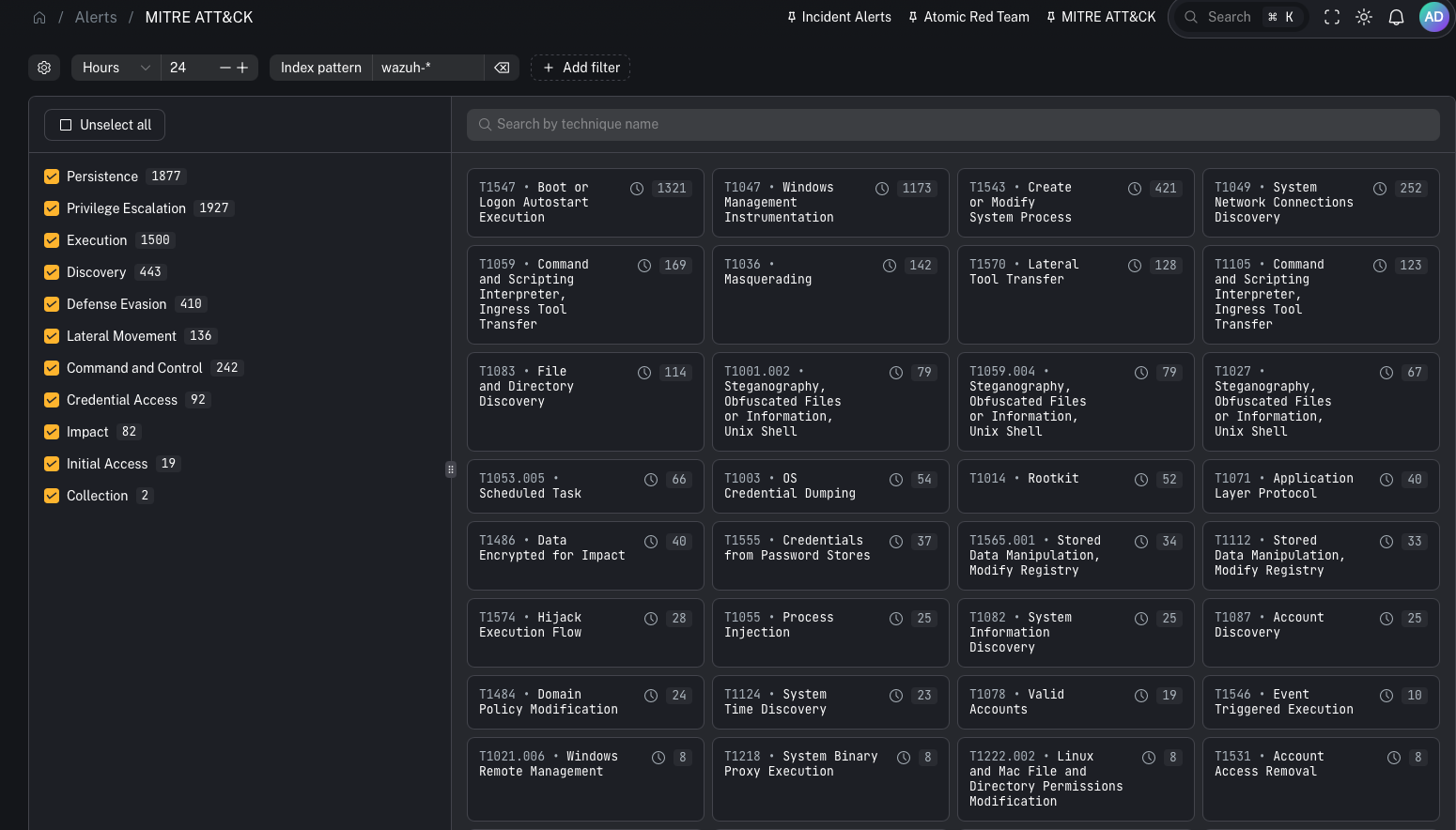Open the T1087 Account Discovery card

[x=1321, y=633]
